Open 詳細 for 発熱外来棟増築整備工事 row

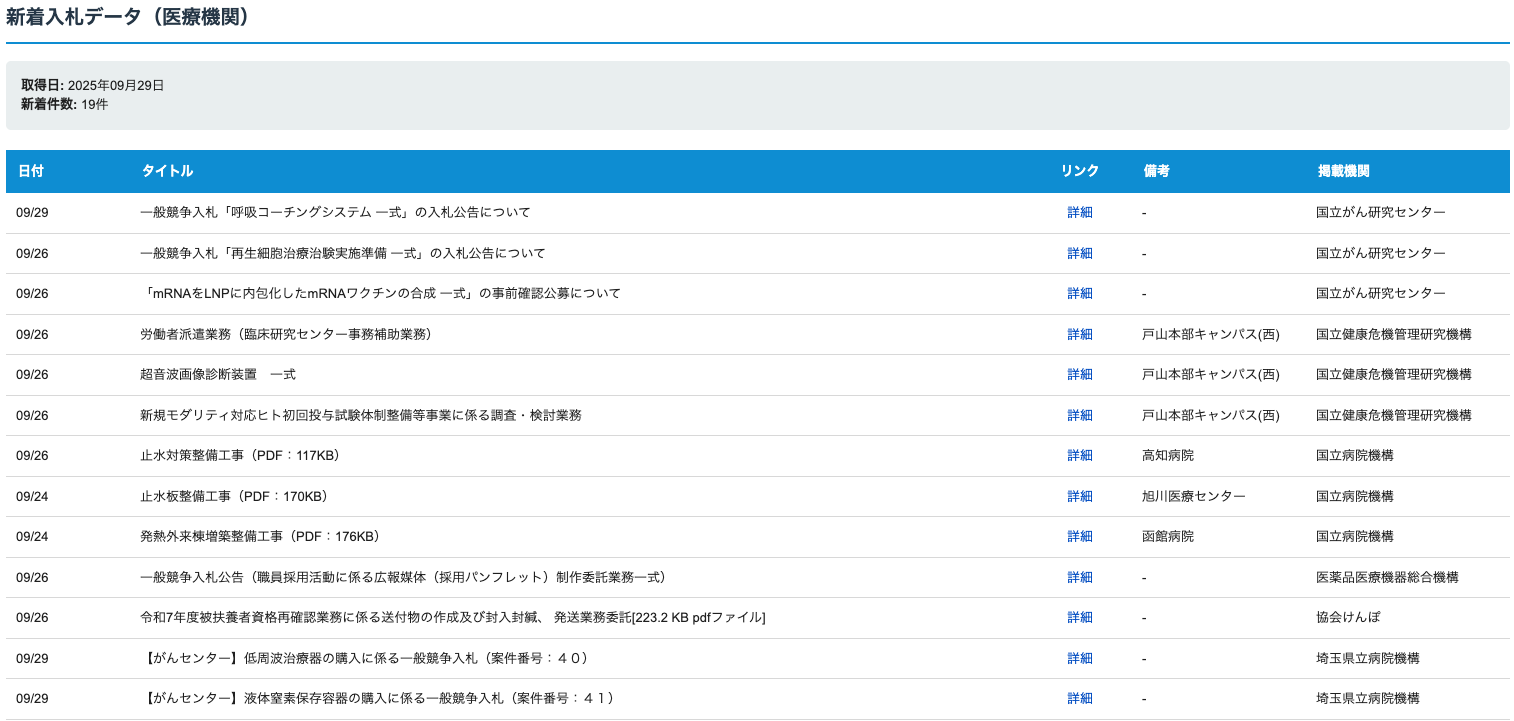[x=1080, y=536]
